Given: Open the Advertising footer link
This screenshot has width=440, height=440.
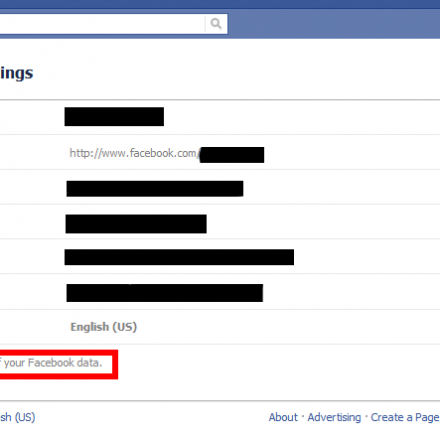Looking at the screenshot, I should coord(334,417).
